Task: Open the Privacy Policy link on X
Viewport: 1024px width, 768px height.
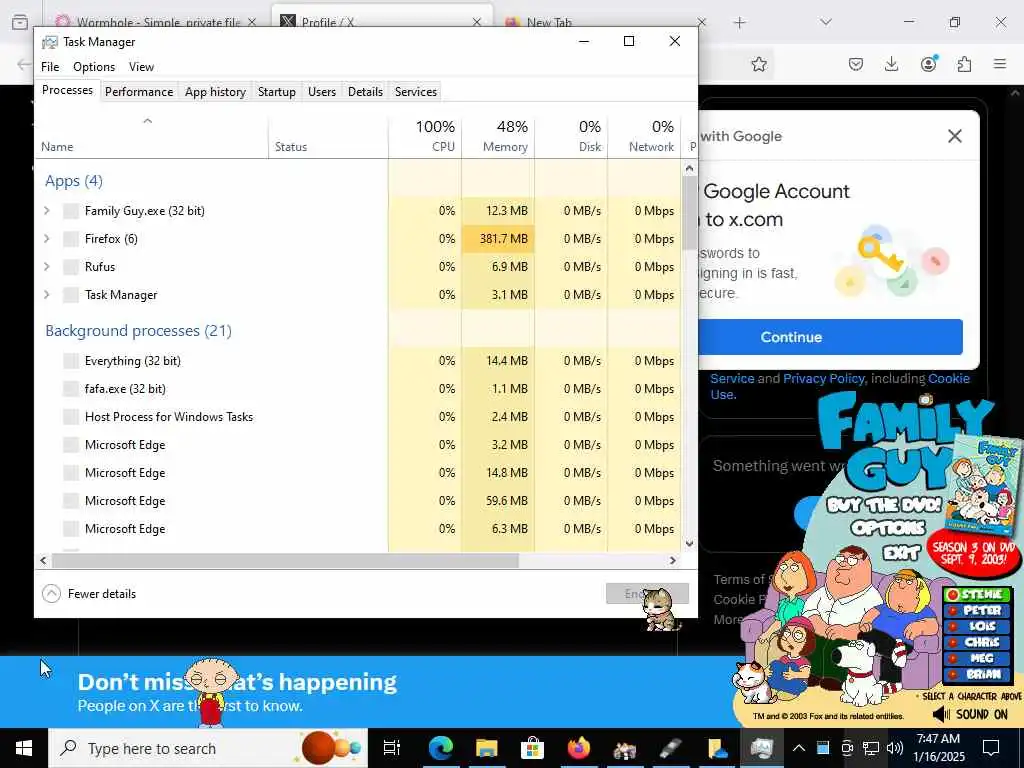Action: [x=824, y=378]
